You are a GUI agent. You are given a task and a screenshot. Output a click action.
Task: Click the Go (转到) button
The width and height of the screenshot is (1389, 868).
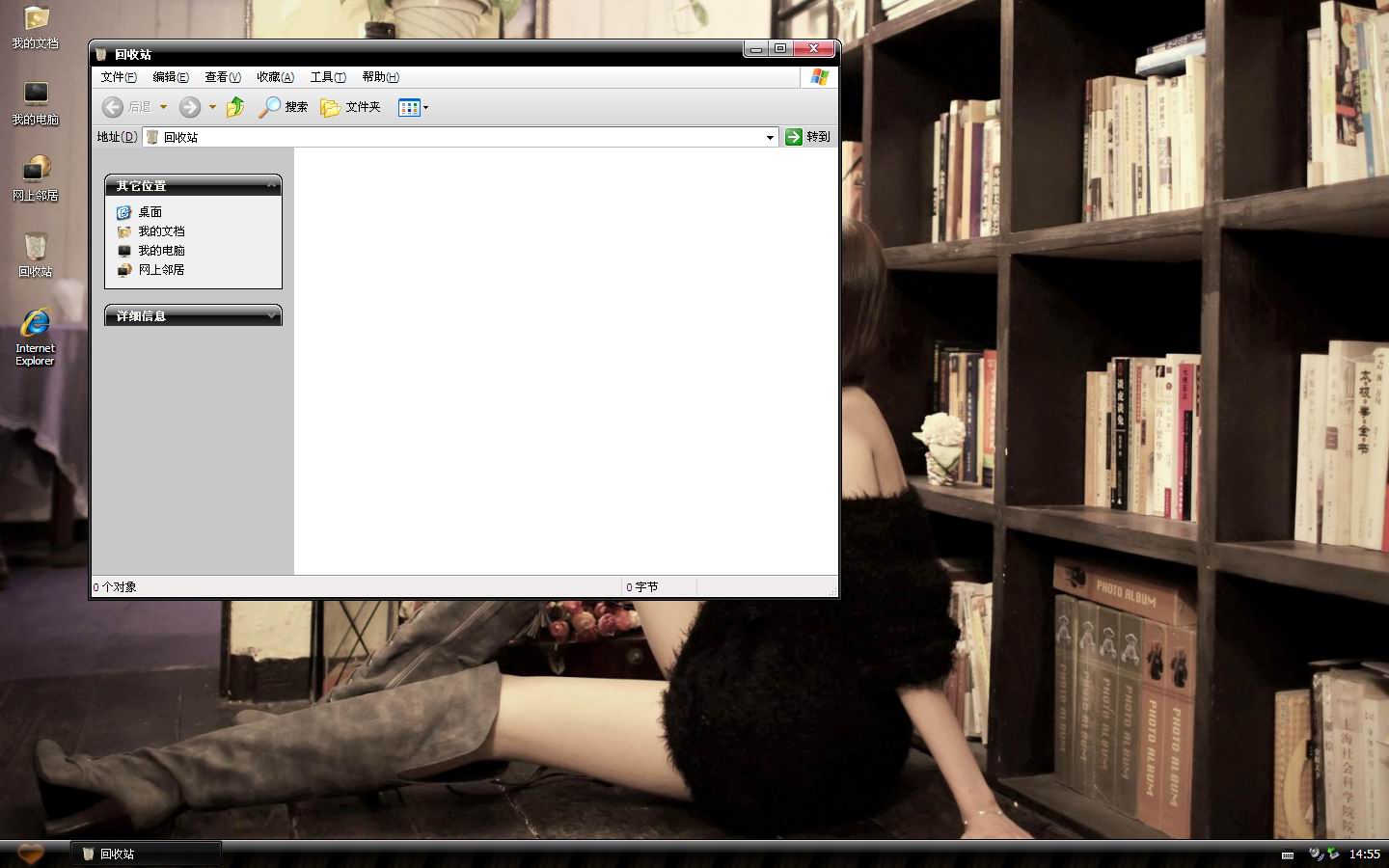807,137
